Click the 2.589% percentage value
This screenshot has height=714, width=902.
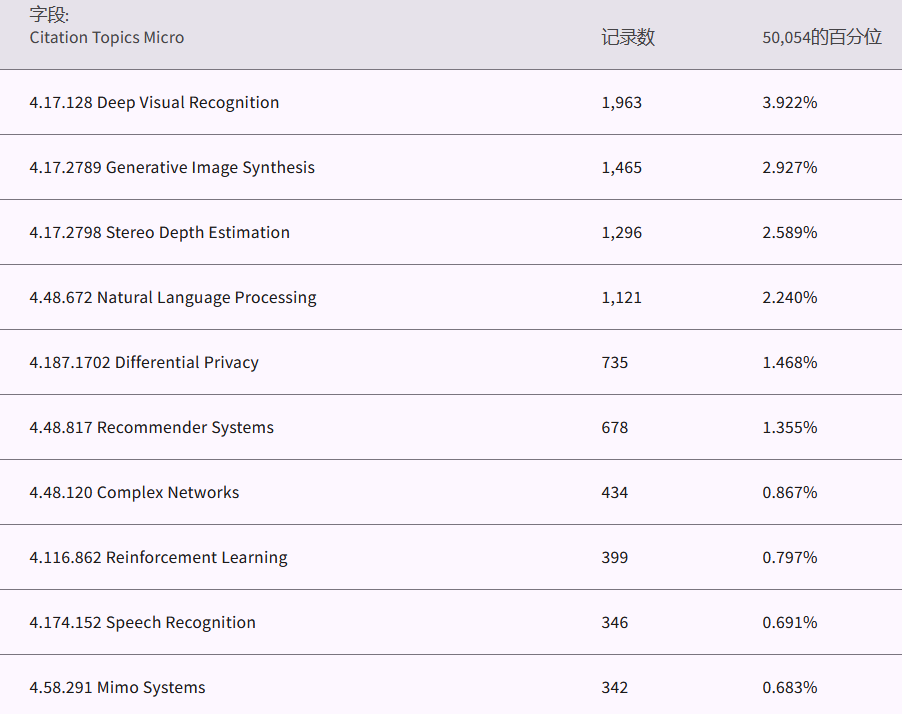(789, 232)
